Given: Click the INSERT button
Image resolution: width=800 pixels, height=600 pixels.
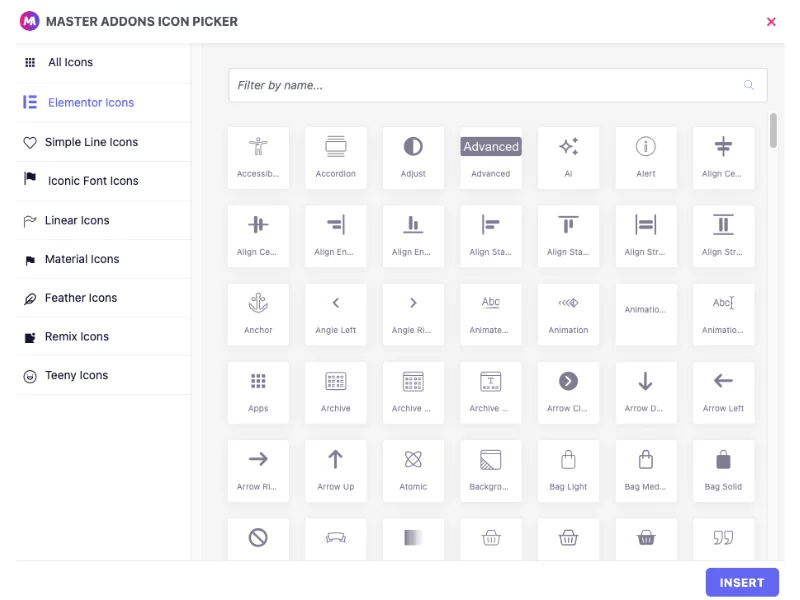Looking at the screenshot, I should coord(742,583).
